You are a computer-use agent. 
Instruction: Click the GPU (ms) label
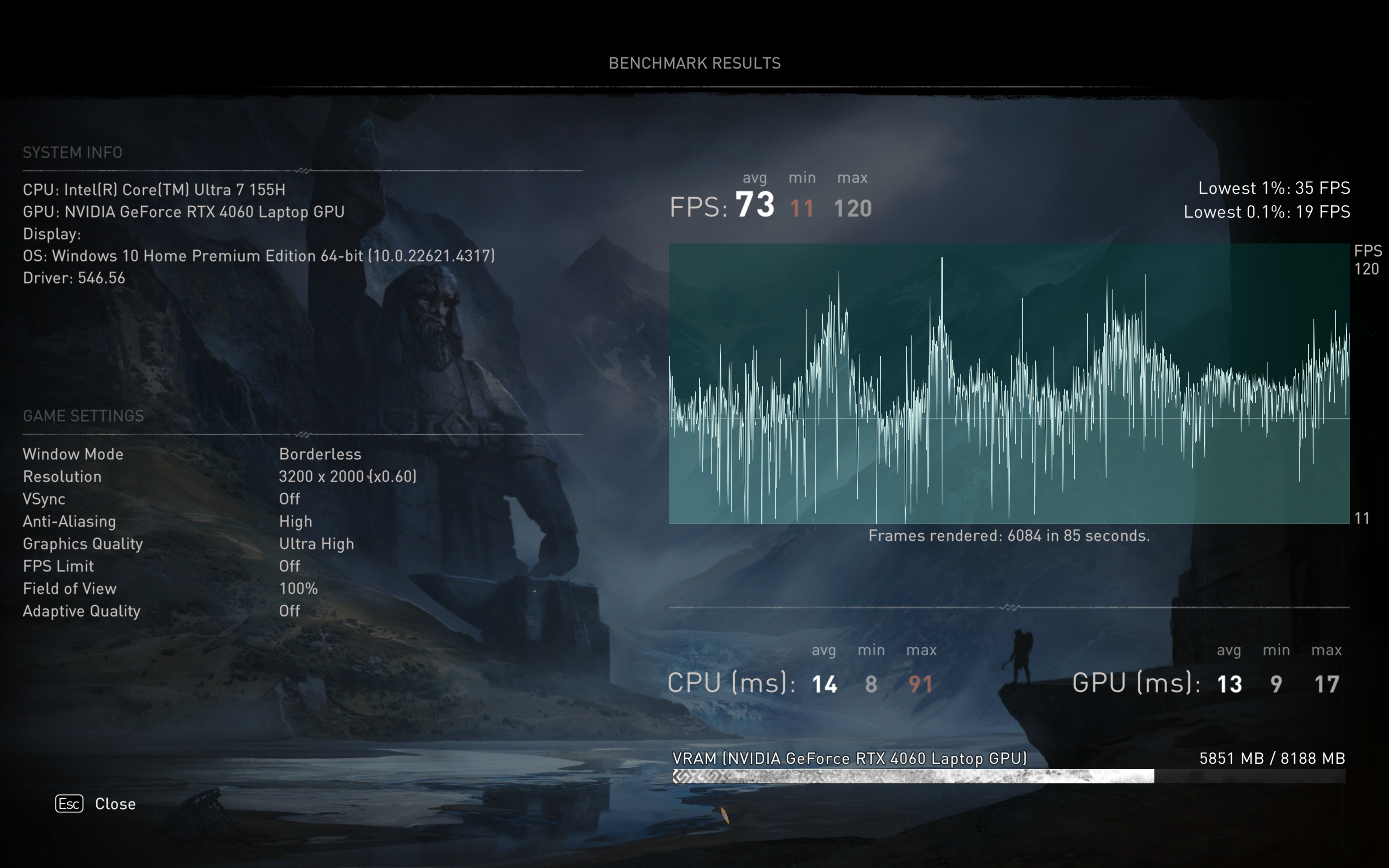click(1136, 683)
